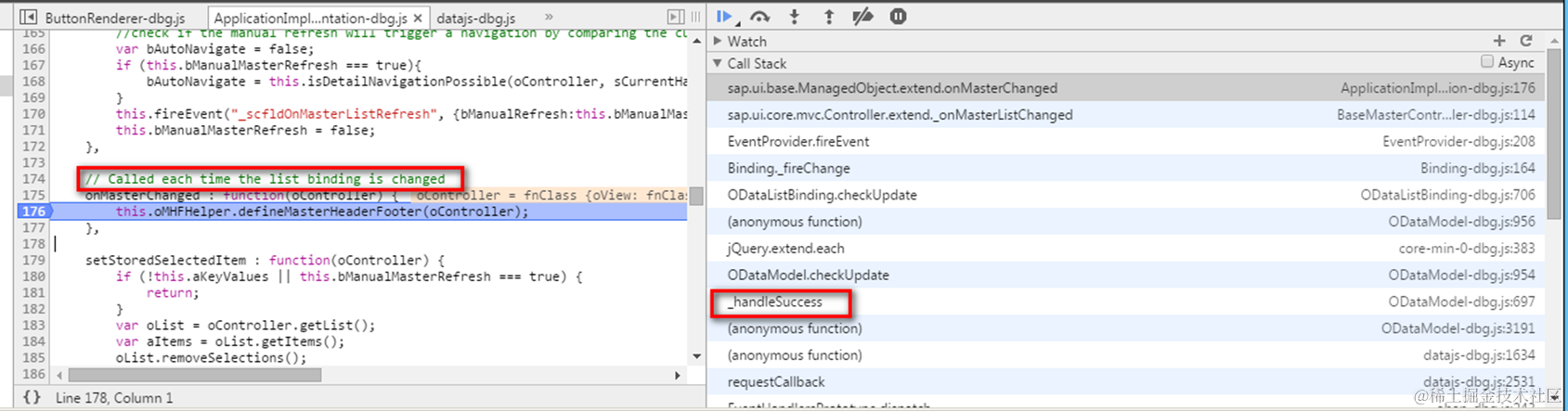This screenshot has height=411, width=1568.
Task: Toggle pause on exceptions
Action: (898, 17)
